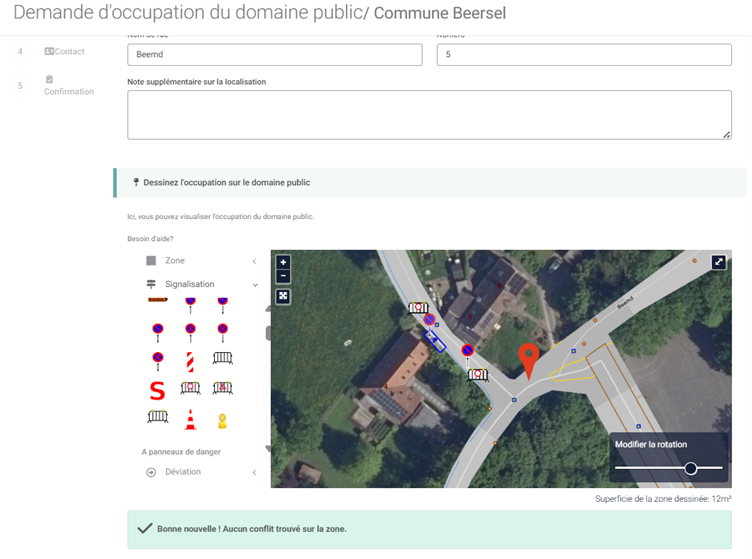Click the house number field
The height and width of the screenshot is (559, 752).
(584, 55)
